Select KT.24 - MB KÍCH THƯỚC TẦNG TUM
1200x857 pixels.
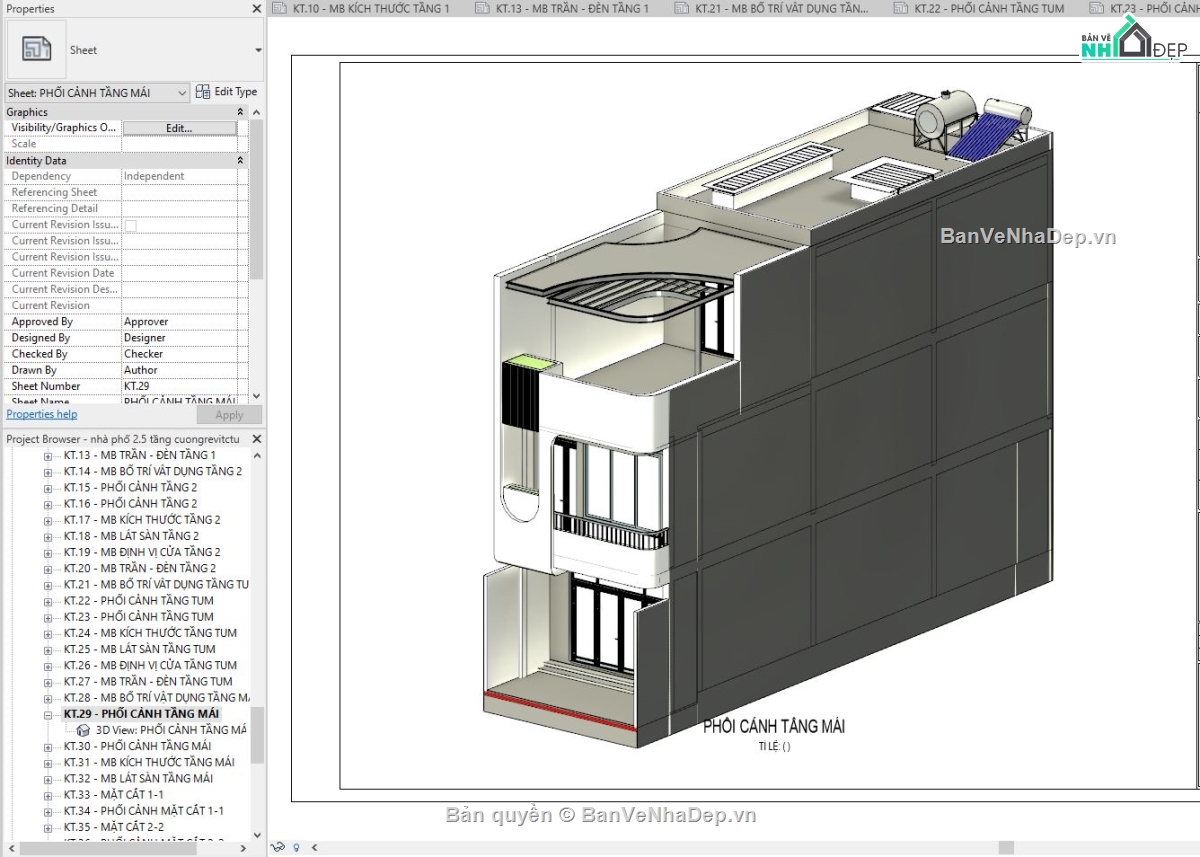click(x=150, y=632)
